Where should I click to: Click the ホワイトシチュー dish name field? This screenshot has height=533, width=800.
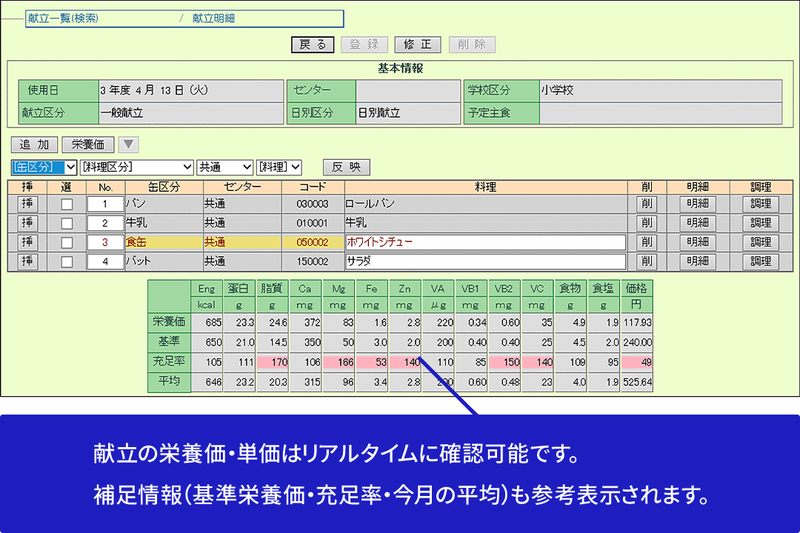tap(485, 242)
